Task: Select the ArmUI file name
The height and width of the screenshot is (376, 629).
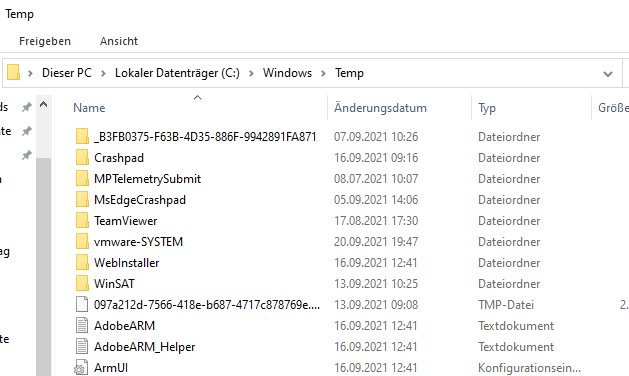Action: pyautogui.click(x=111, y=368)
